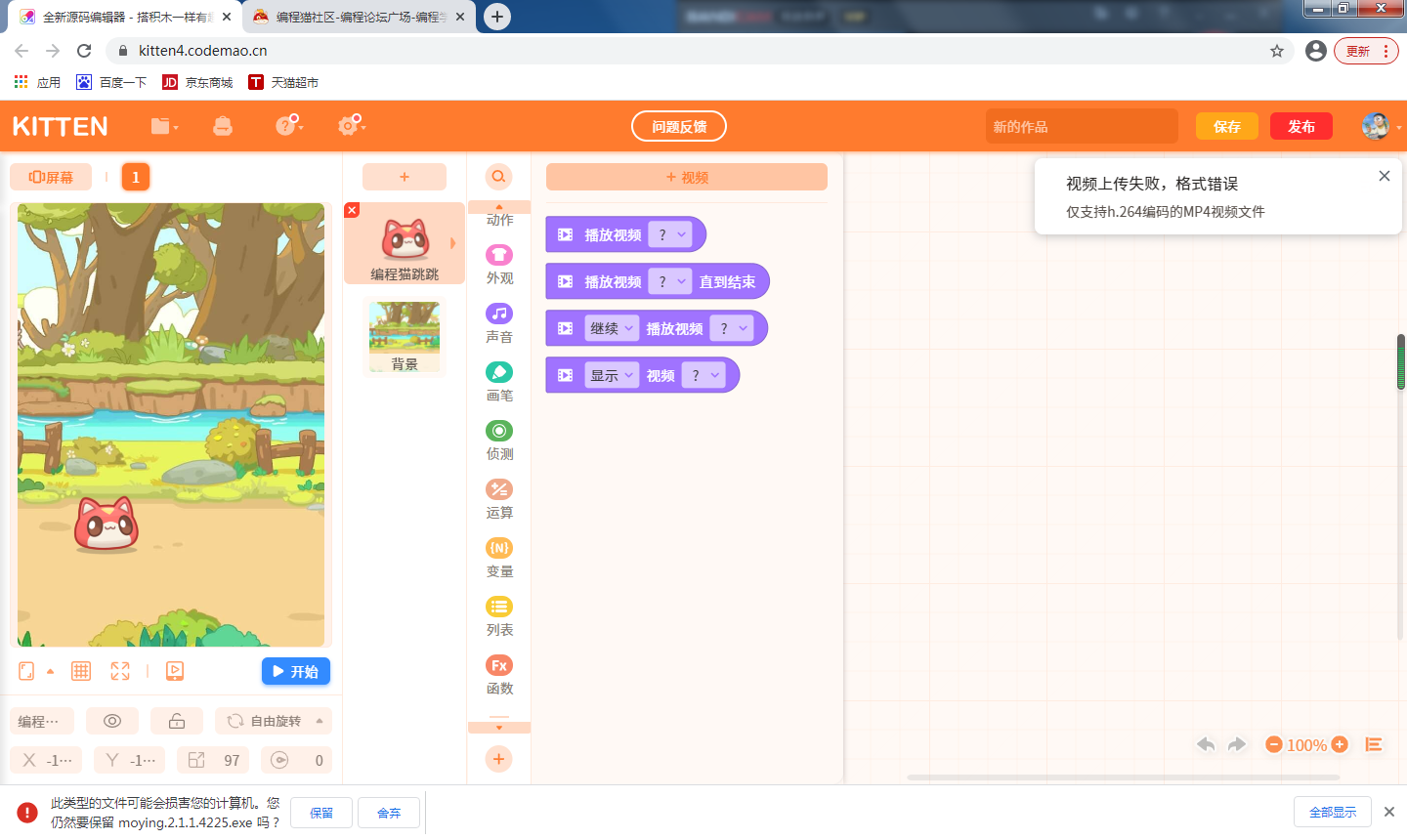This screenshot has width=1407, height=840.
Task: Open the backpack asset library
Action: [x=223, y=126]
